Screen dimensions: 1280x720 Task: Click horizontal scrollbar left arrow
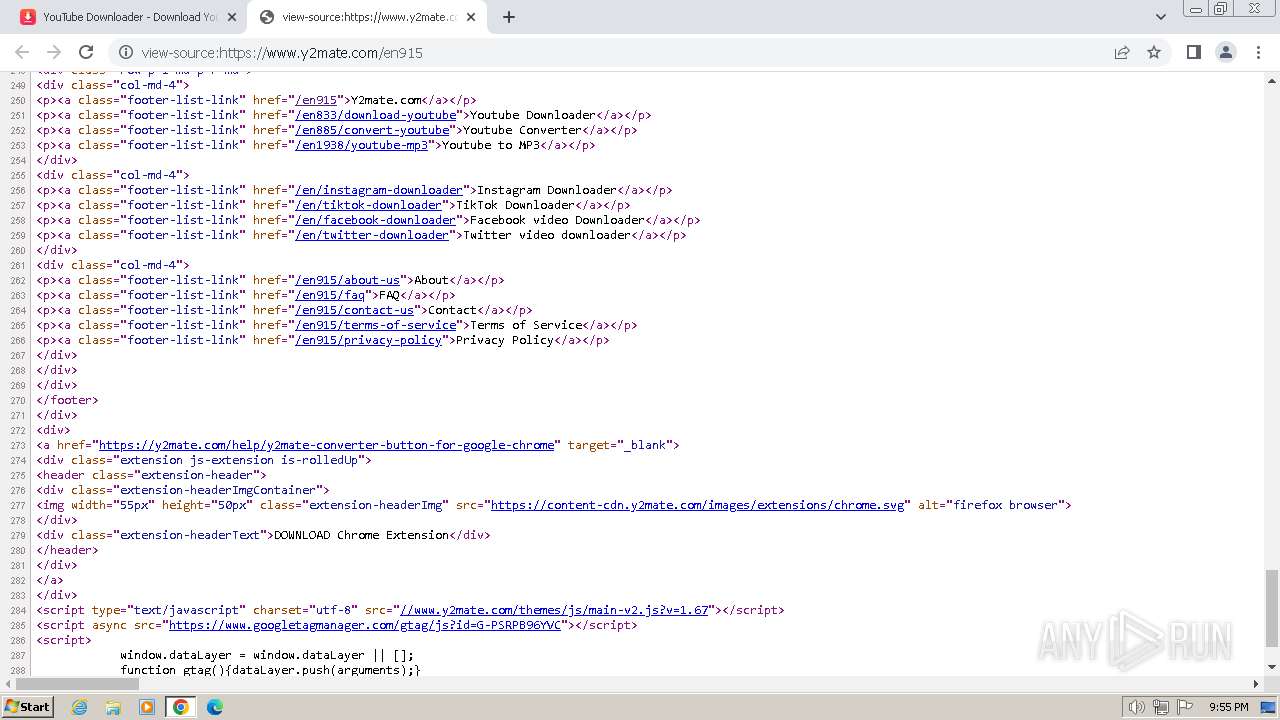click(x=8, y=684)
